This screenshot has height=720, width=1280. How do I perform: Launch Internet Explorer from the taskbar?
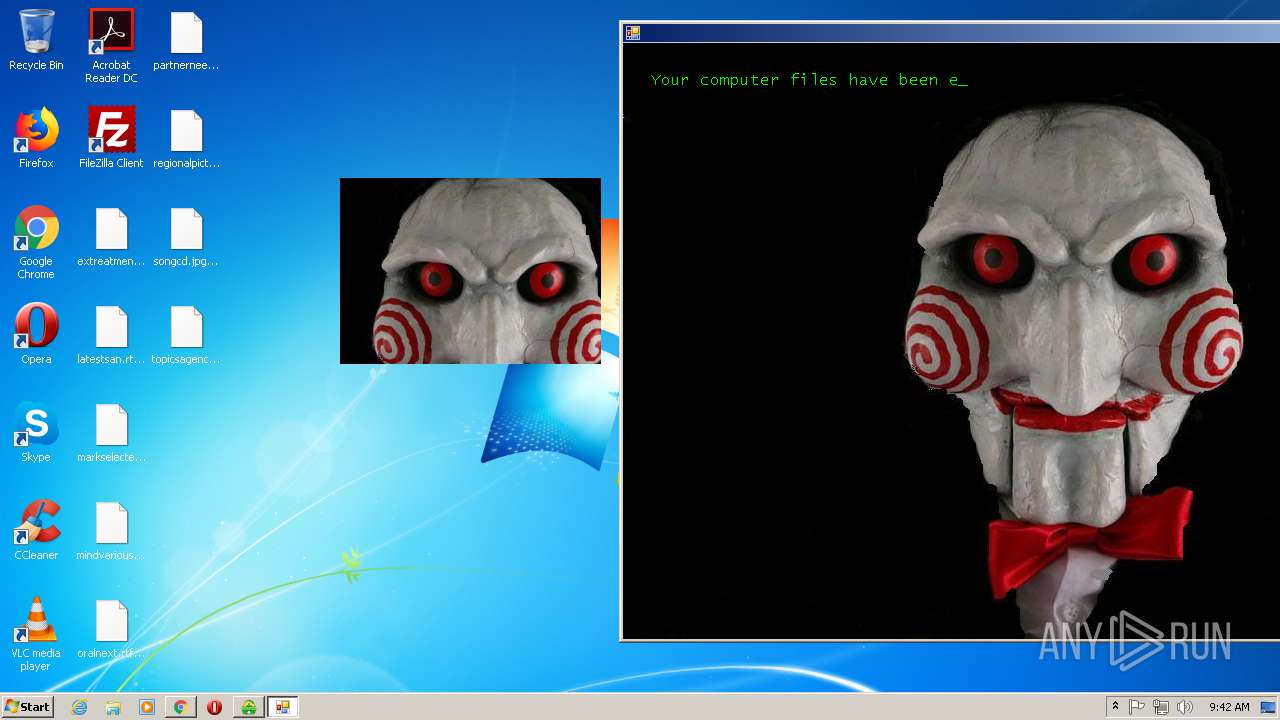coord(79,707)
